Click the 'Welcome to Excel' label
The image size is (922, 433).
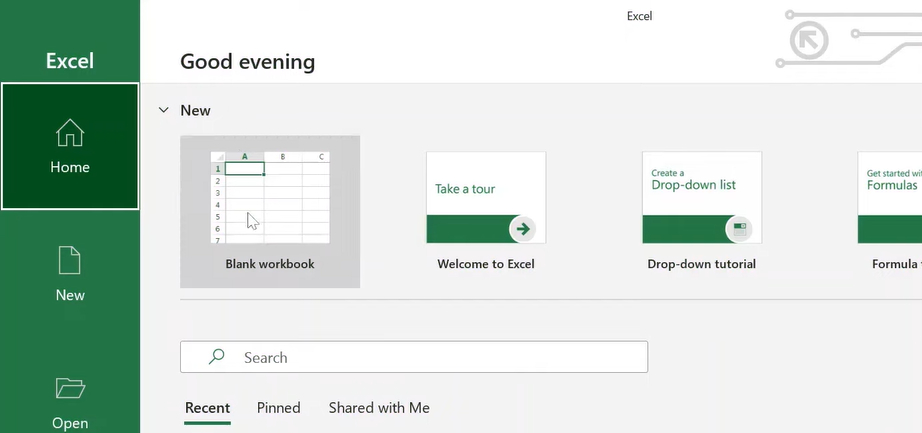tap(486, 264)
